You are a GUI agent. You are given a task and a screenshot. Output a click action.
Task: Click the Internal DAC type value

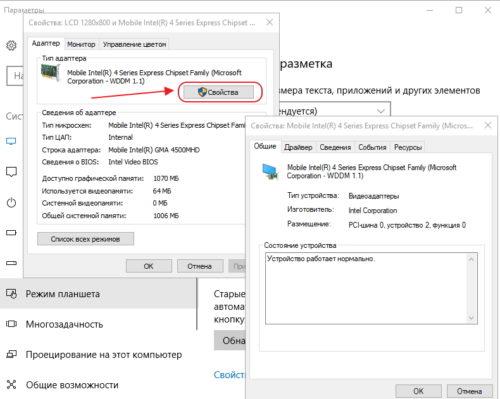coord(120,137)
